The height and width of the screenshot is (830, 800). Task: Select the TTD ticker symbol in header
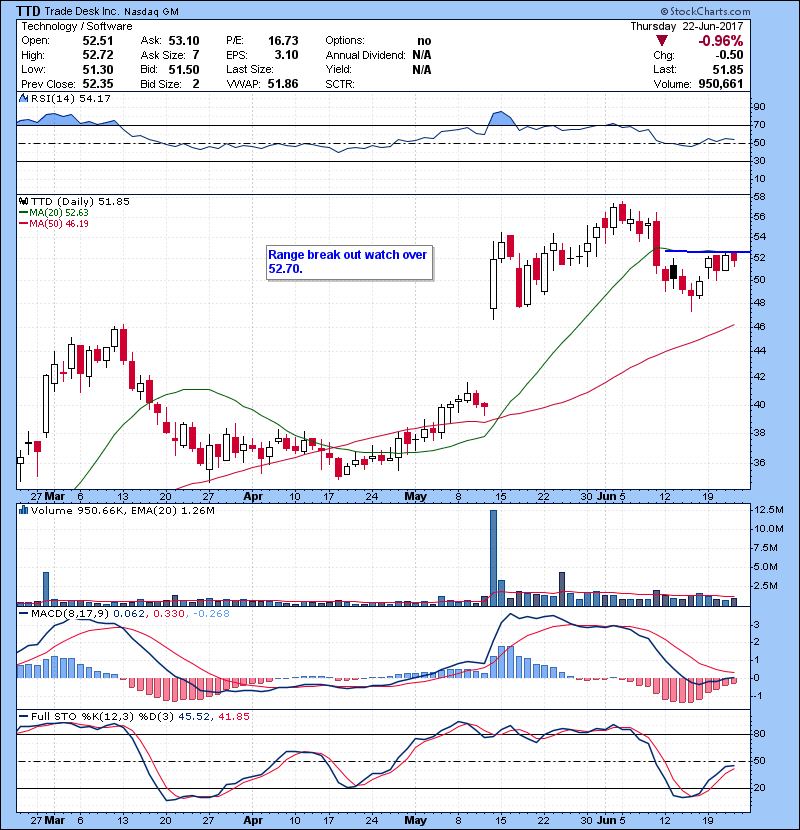click(x=28, y=11)
